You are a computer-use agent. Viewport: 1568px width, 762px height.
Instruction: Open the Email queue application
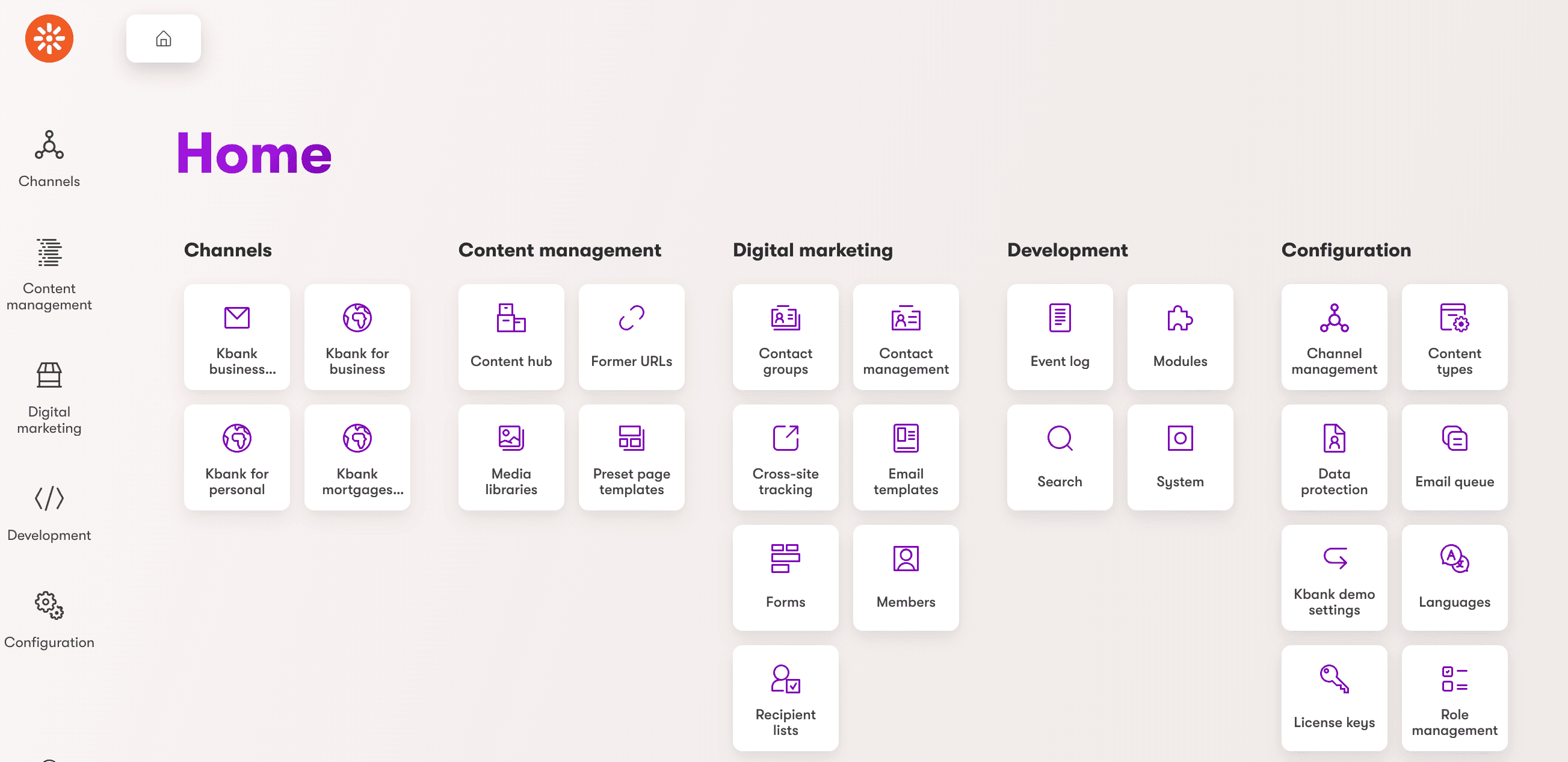1455,457
